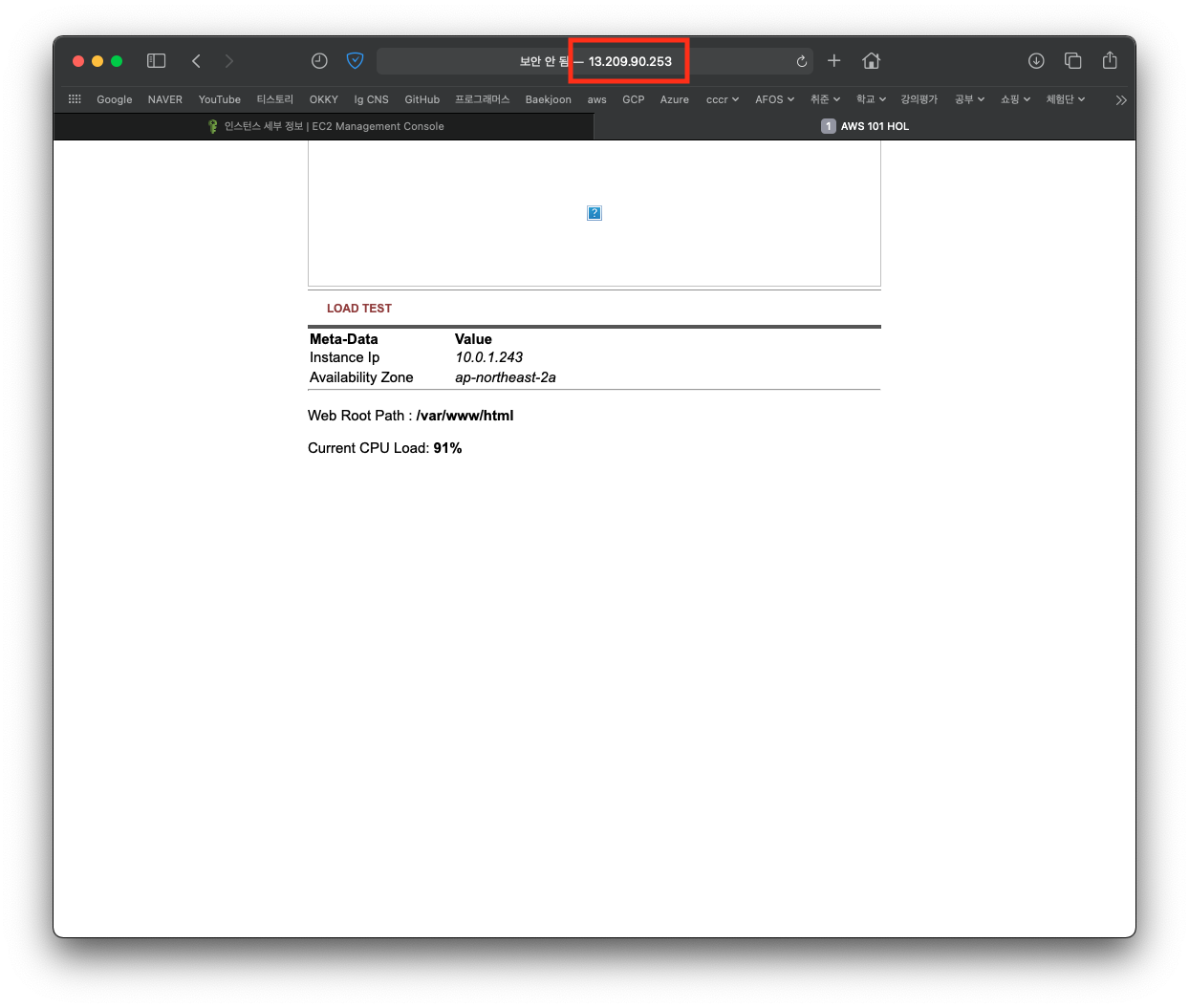This screenshot has height=1008, width=1189.
Task: Reload the current page
Action: pyautogui.click(x=802, y=61)
